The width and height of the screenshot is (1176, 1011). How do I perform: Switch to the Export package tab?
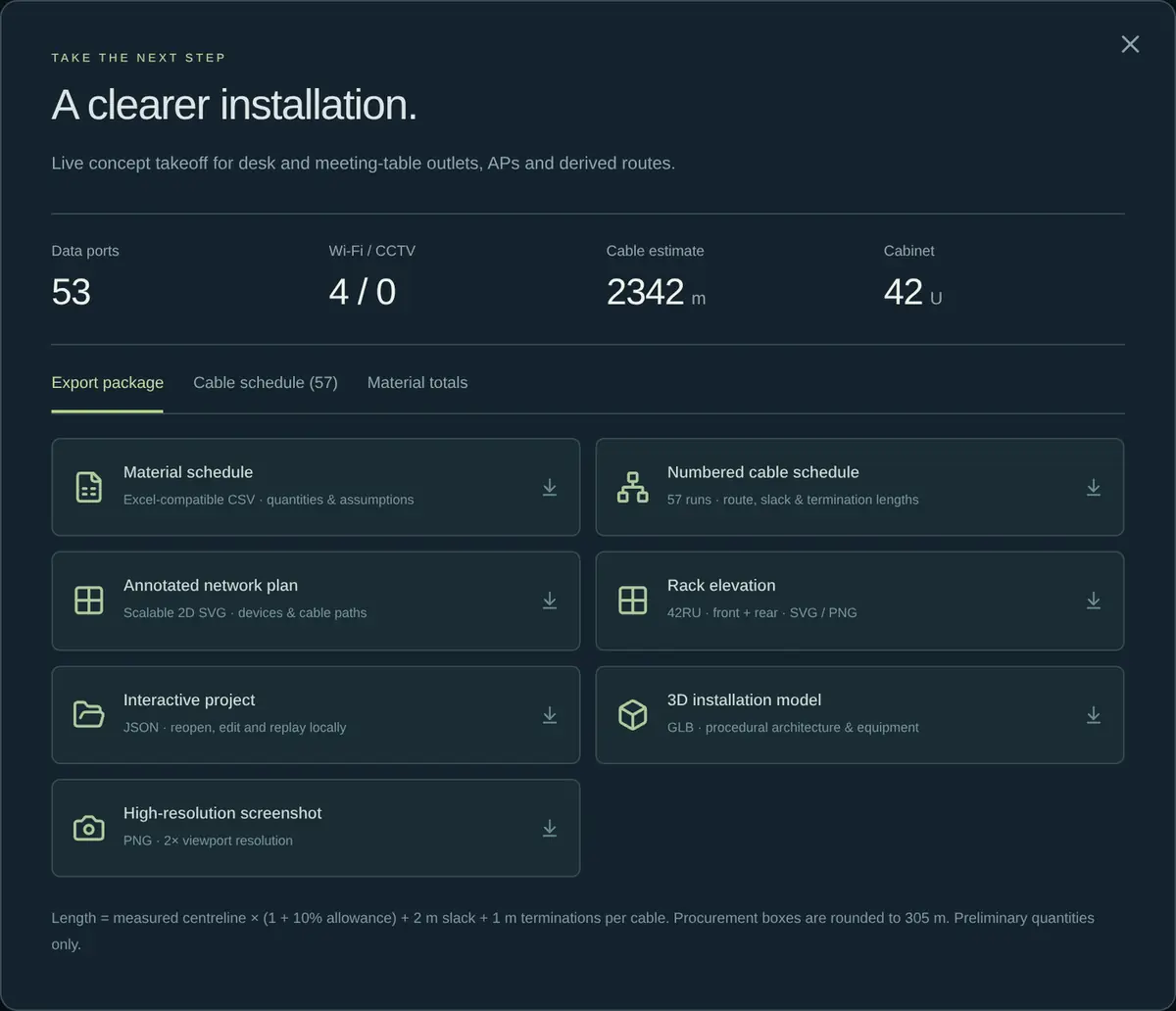[x=108, y=383]
